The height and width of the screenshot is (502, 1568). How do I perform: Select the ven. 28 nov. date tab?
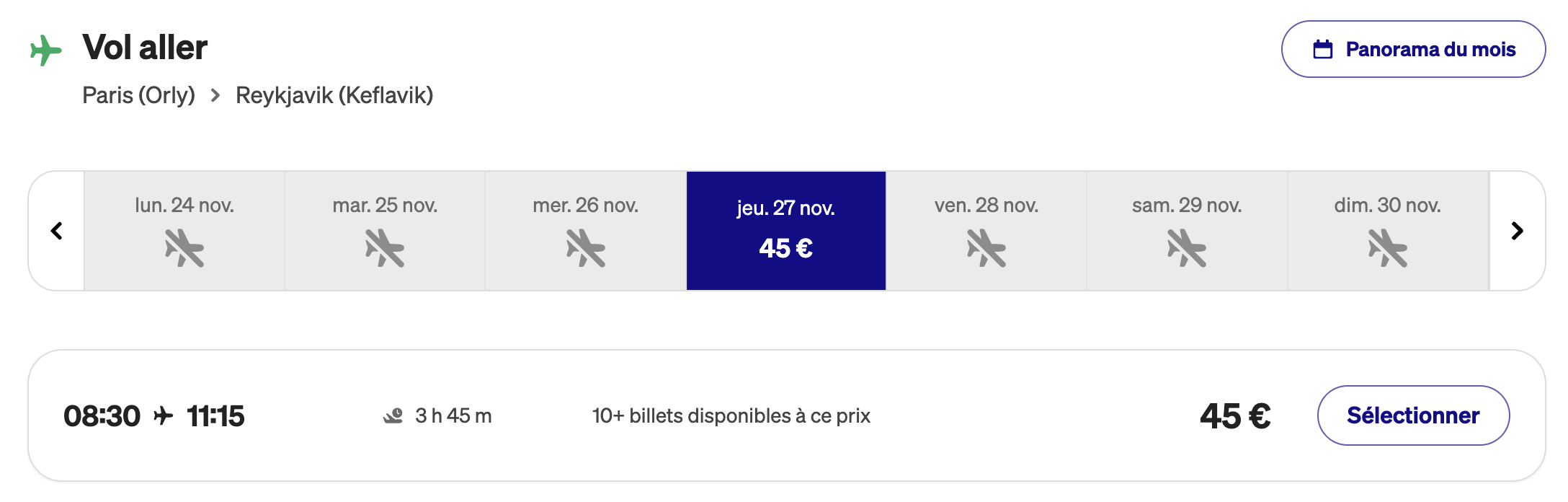(x=986, y=231)
